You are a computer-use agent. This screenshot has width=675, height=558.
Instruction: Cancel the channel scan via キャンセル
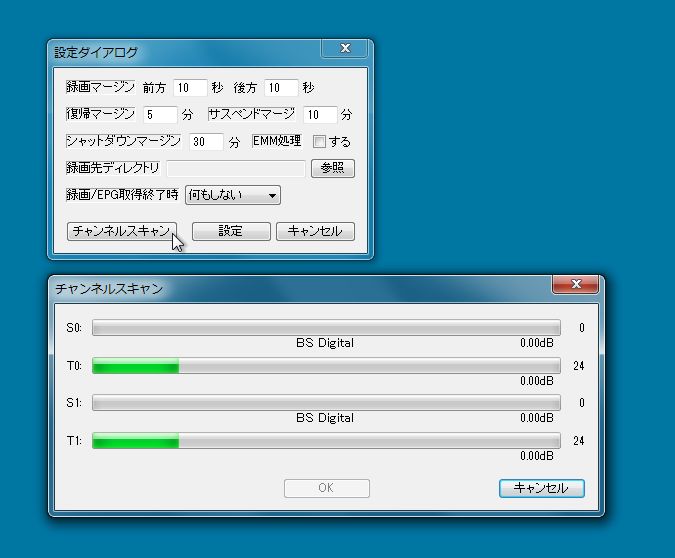542,488
